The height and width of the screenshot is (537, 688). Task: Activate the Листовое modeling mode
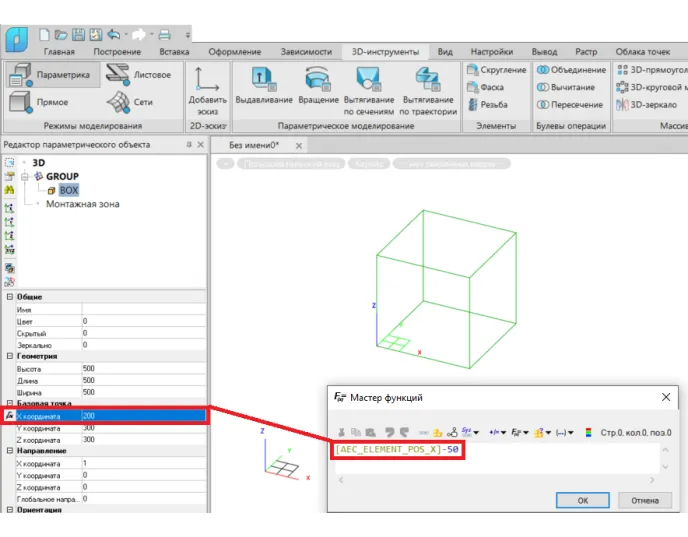pyautogui.click(x=139, y=75)
